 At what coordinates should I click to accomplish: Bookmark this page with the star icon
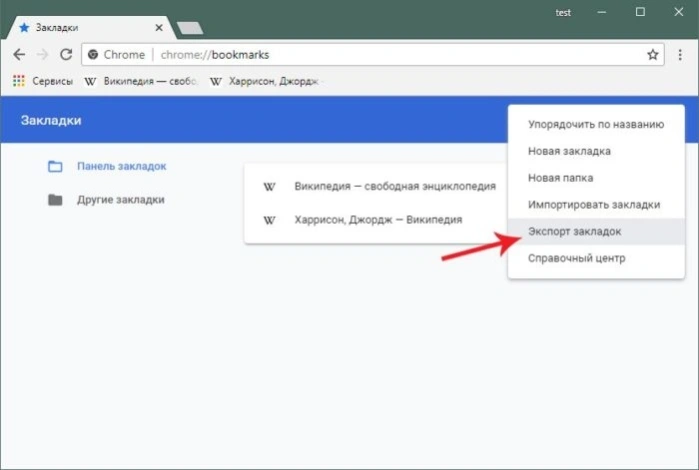[653, 55]
